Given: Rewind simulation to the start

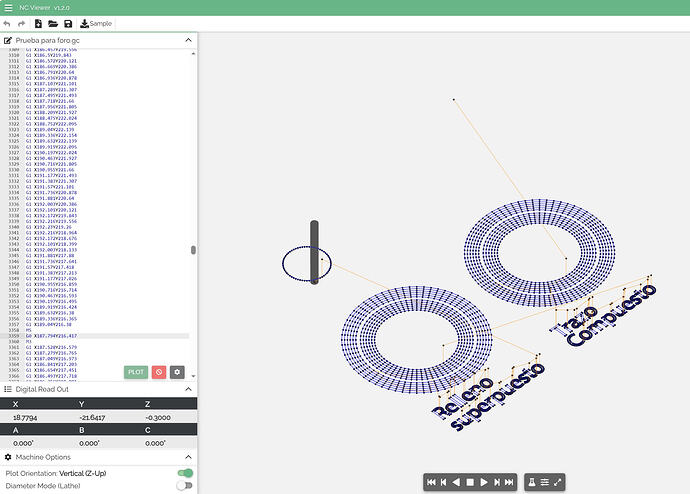Looking at the screenshot, I should (431, 482).
